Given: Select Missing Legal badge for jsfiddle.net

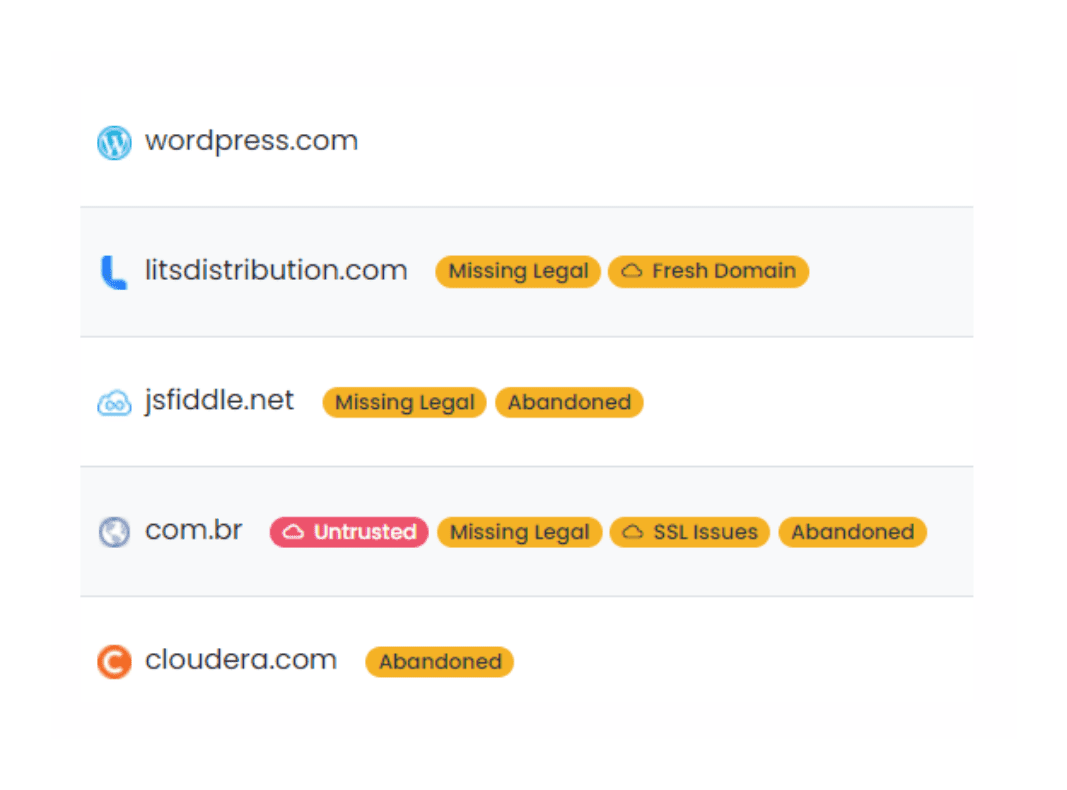Looking at the screenshot, I should 404,402.
